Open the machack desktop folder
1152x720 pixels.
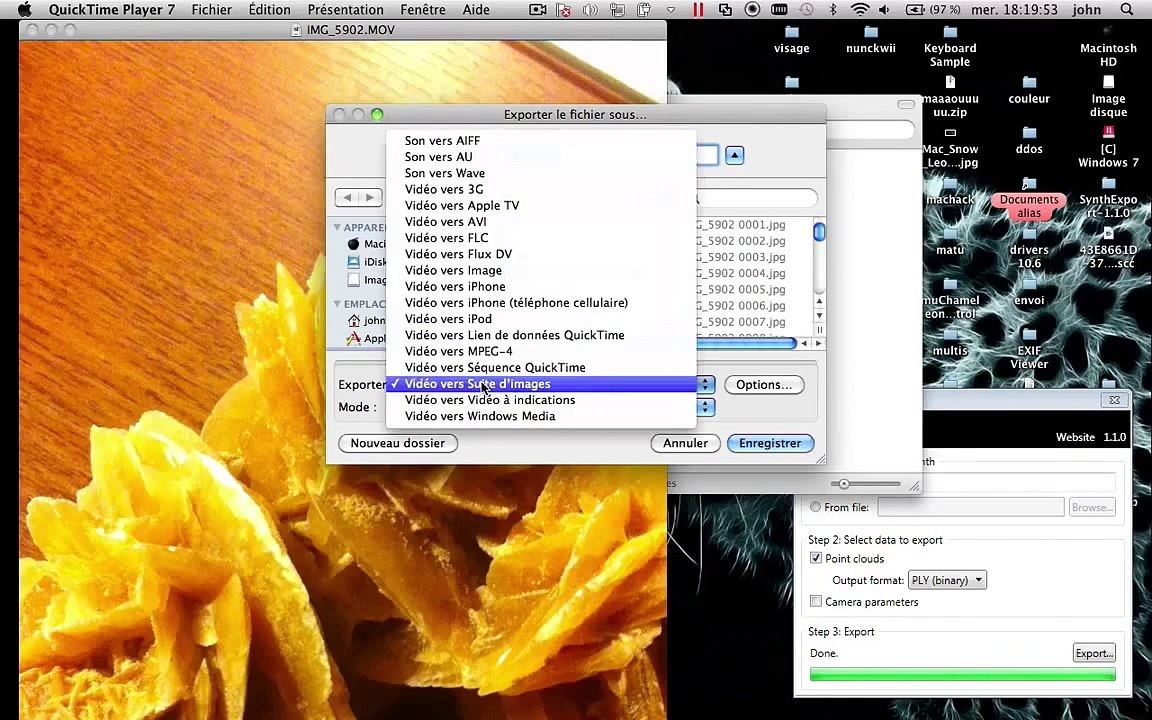coord(950,184)
